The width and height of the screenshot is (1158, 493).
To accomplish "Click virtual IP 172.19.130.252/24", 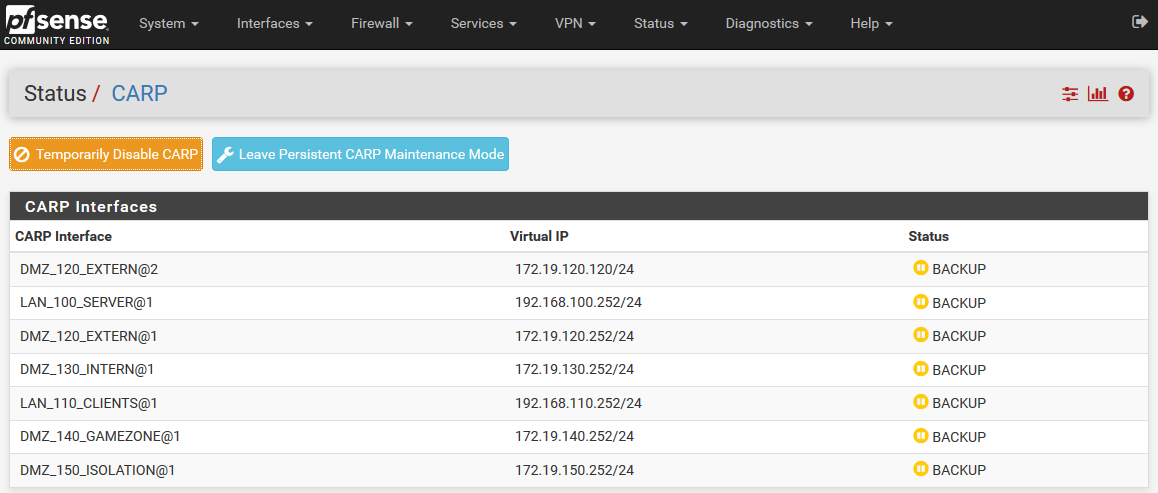I will pos(575,370).
